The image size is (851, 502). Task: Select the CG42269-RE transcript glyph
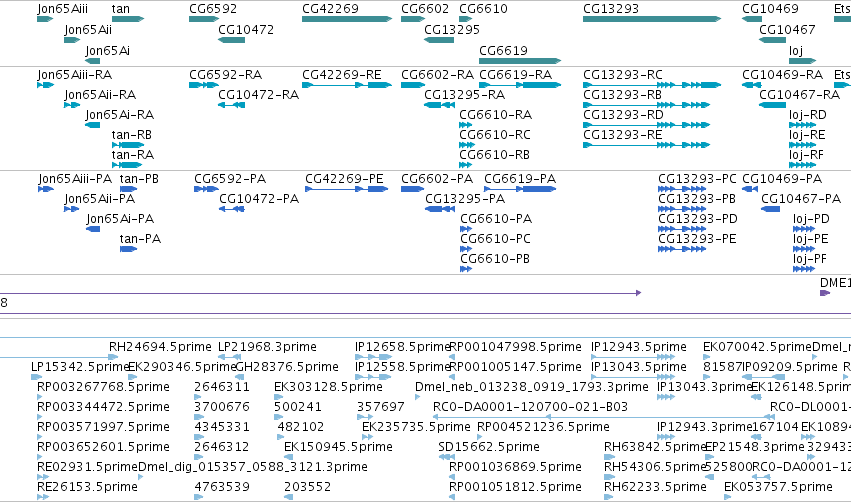(x=347, y=85)
